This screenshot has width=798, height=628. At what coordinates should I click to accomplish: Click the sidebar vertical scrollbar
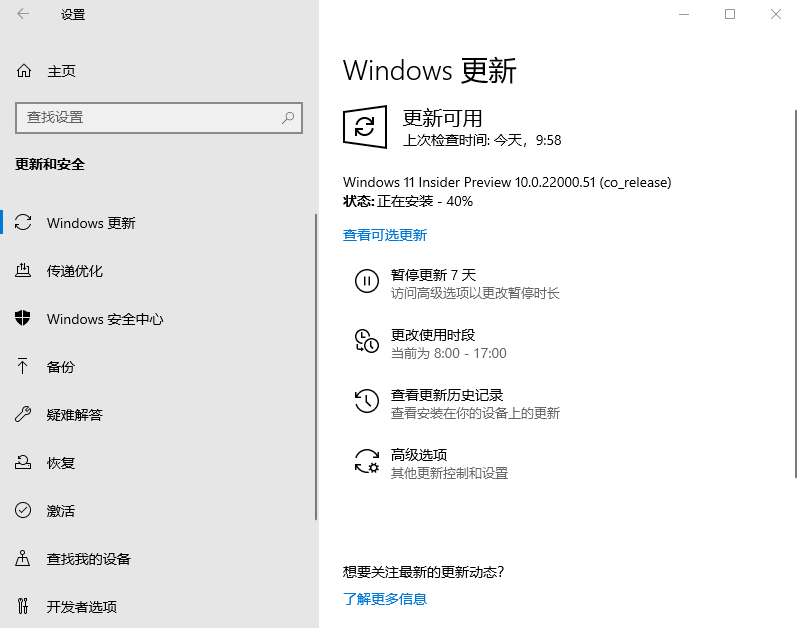pyautogui.click(x=316, y=366)
